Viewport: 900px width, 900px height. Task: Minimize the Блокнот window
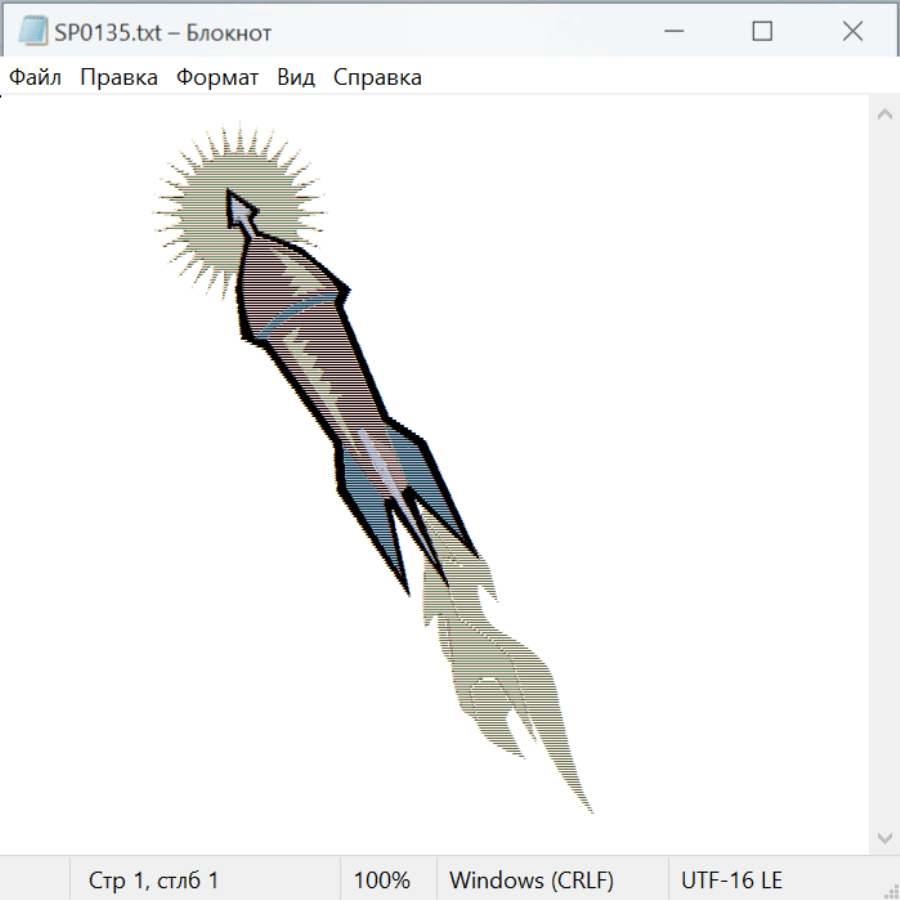[672, 32]
